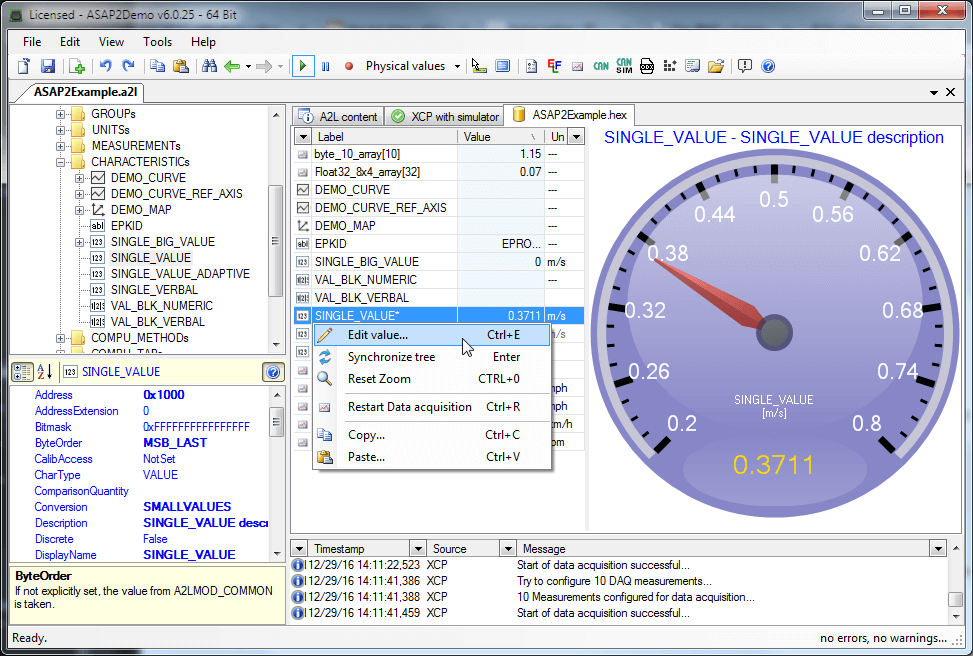Open the Physical values dropdown

click(x=457, y=66)
